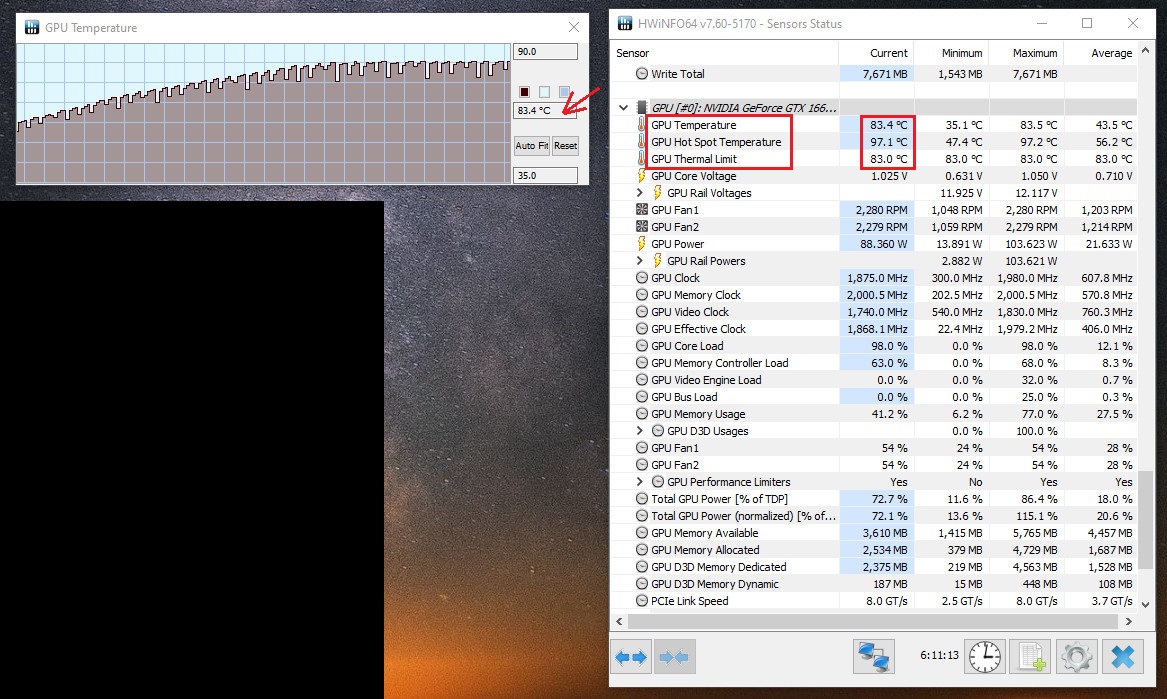Viewport: 1167px width, 699px height.
Task: Open the network monitoring computers icon
Action: [873, 657]
